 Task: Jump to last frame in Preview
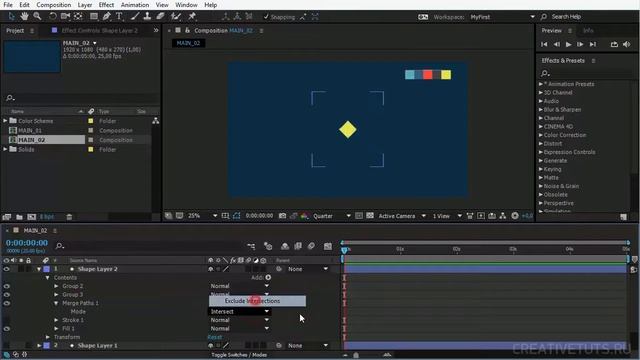pos(593,44)
